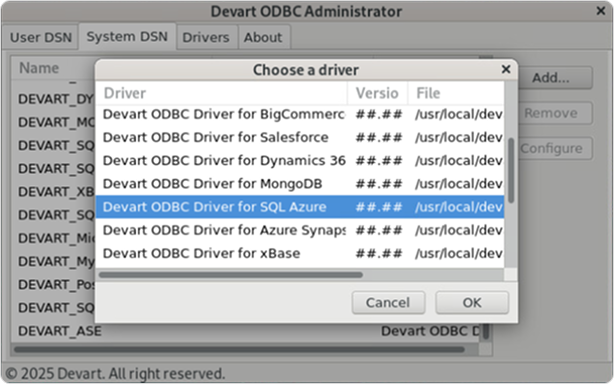Select Devart ODBC Driver for Dynamics 365
614x384 pixels.
(x=300, y=160)
